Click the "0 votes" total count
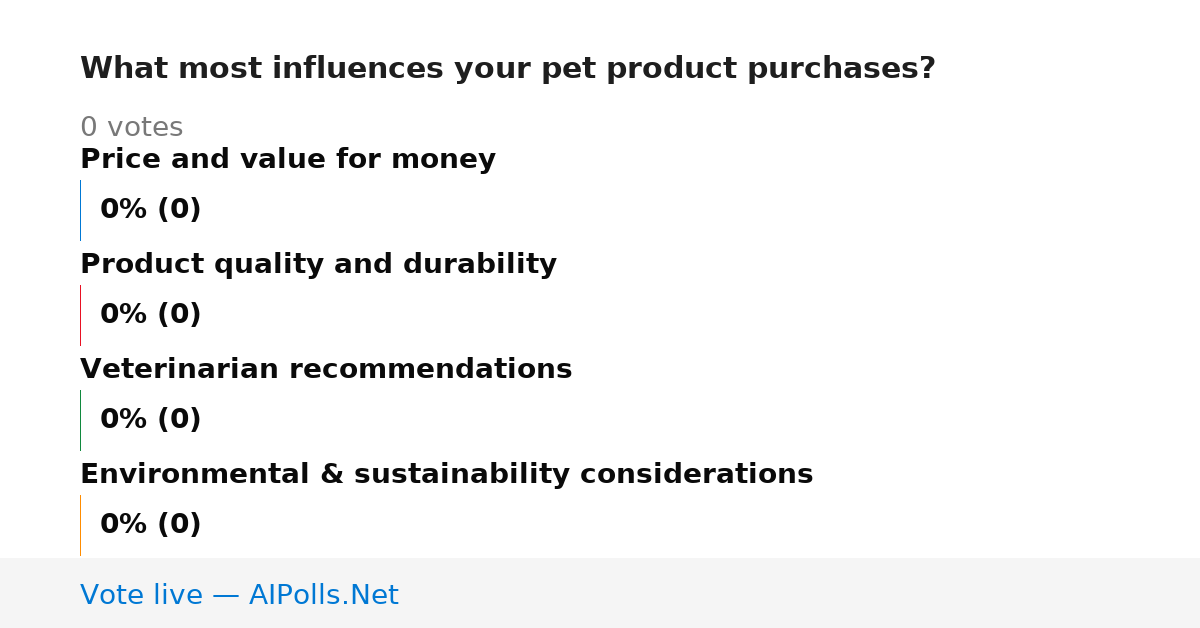This screenshot has width=1200, height=628. 131,128
